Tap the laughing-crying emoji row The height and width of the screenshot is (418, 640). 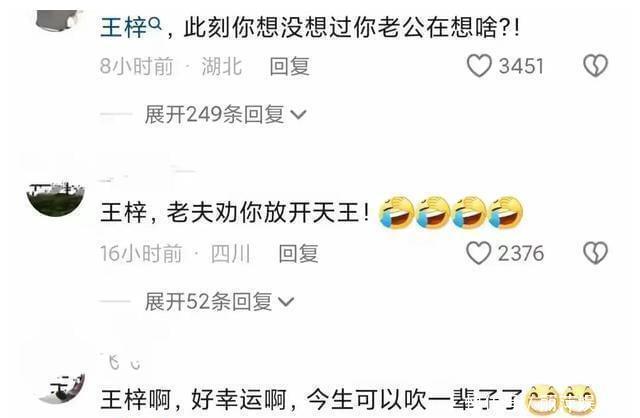[x=451, y=212]
